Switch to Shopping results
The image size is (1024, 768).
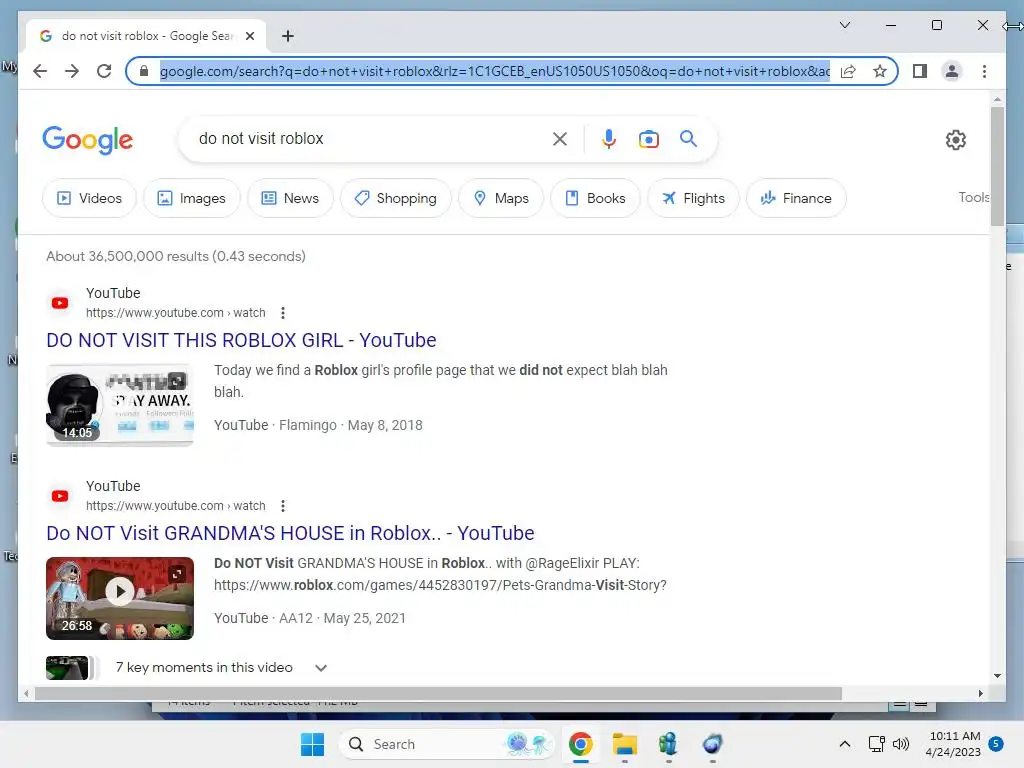coord(396,198)
